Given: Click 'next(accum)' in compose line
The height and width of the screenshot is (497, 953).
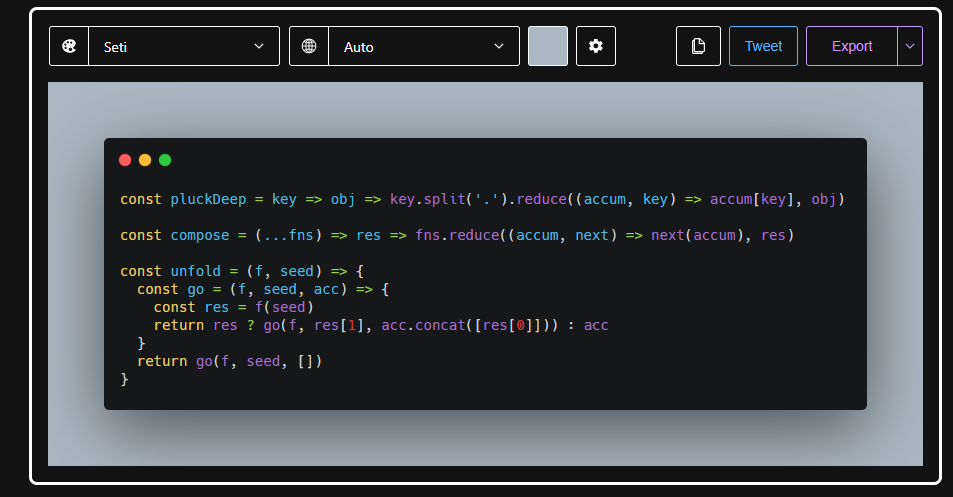Looking at the screenshot, I should (x=697, y=235).
